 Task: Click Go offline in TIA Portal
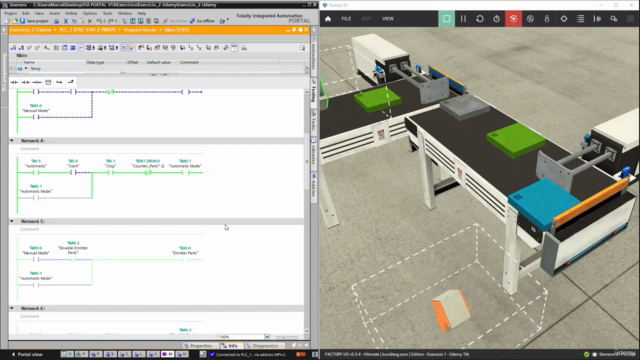point(202,21)
